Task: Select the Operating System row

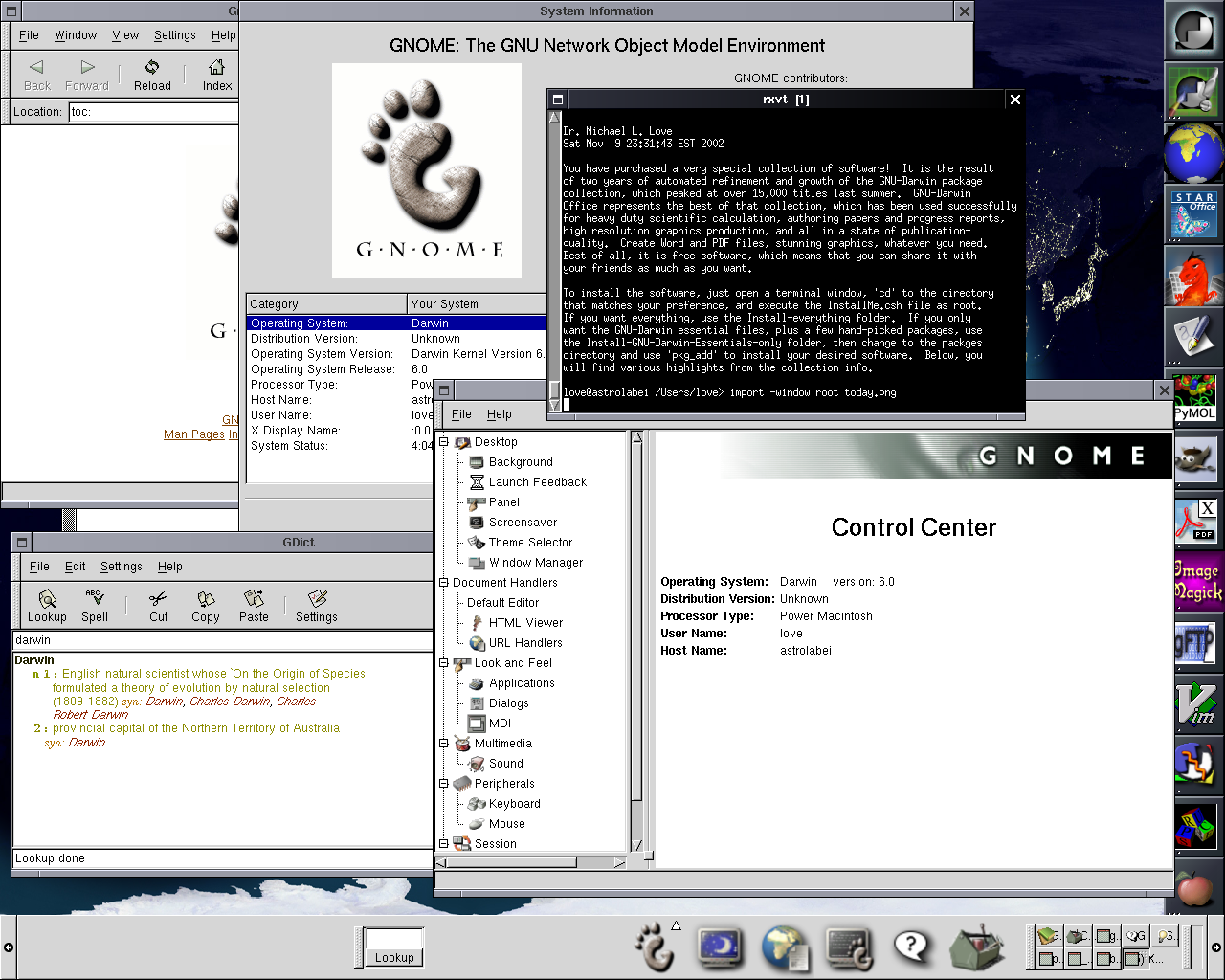Action: click(396, 323)
